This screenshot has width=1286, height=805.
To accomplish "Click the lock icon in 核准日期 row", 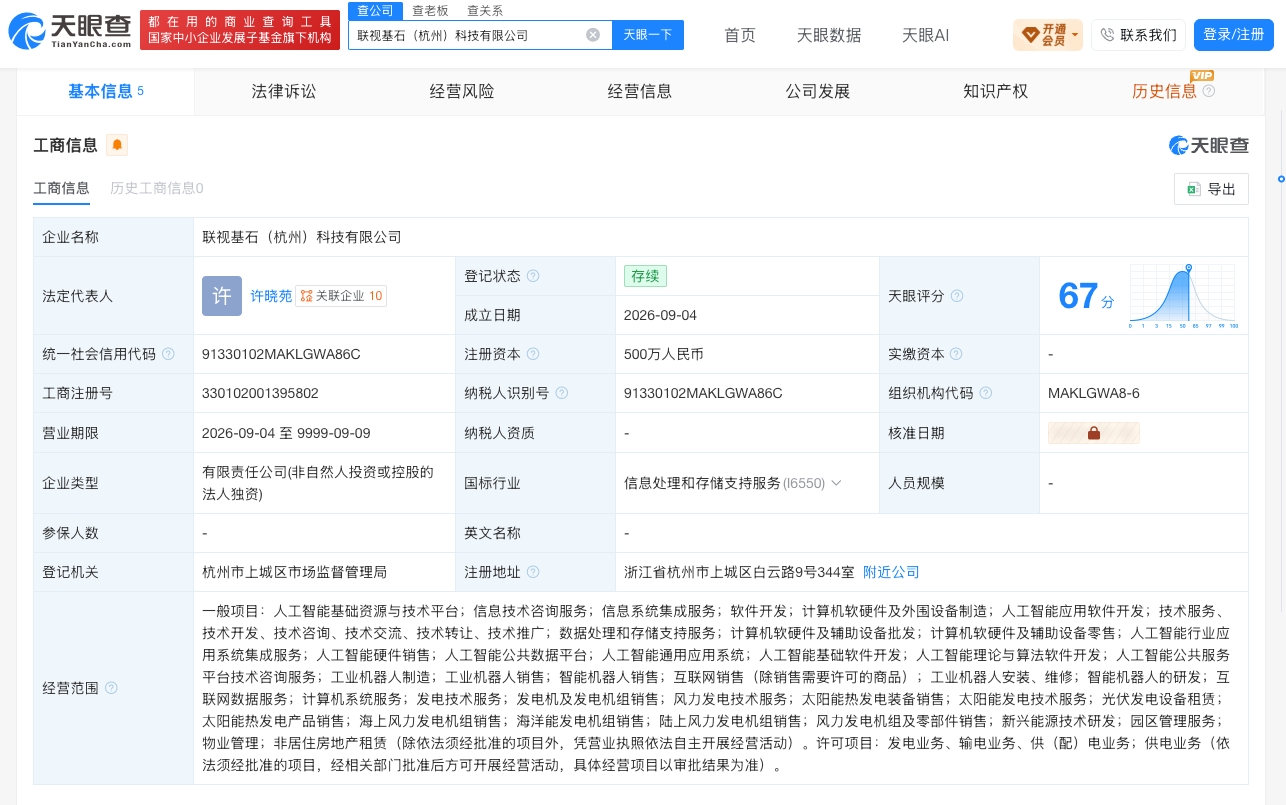I will coord(1094,433).
